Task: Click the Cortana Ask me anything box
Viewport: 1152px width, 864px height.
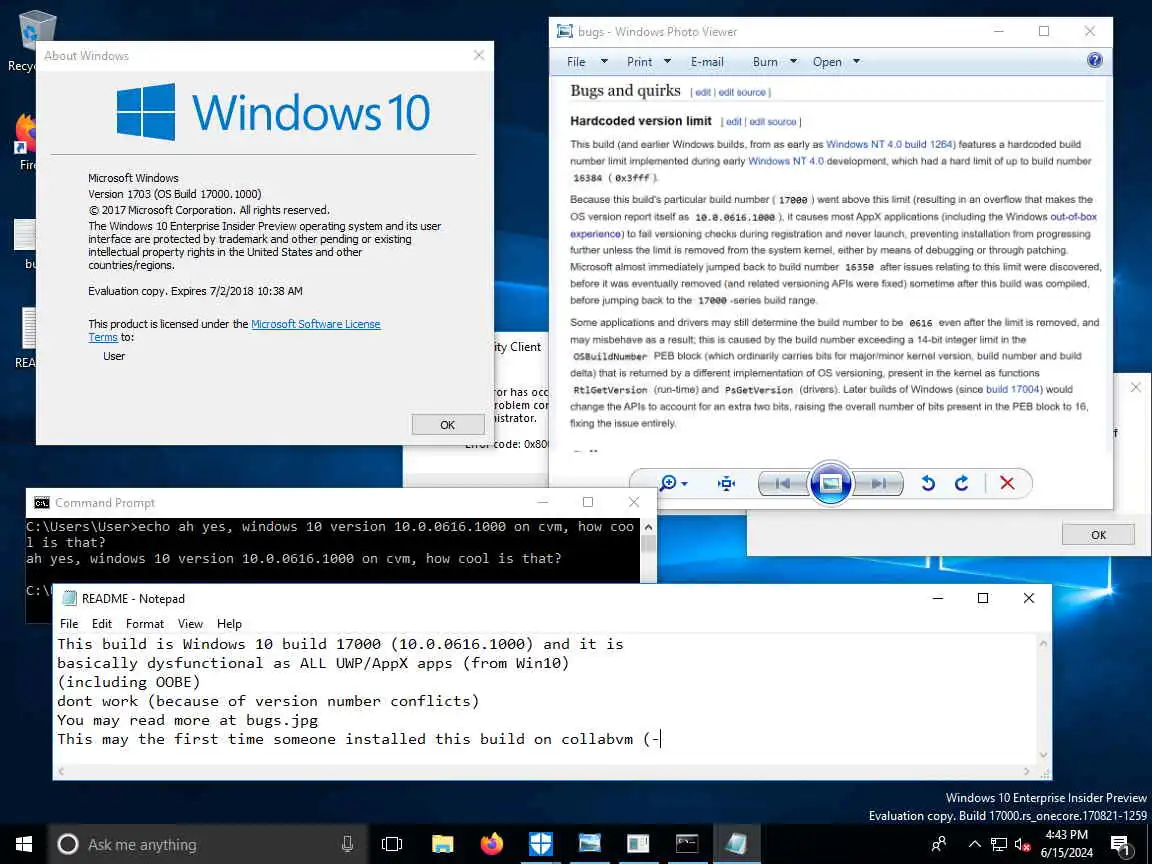Action: [207, 844]
